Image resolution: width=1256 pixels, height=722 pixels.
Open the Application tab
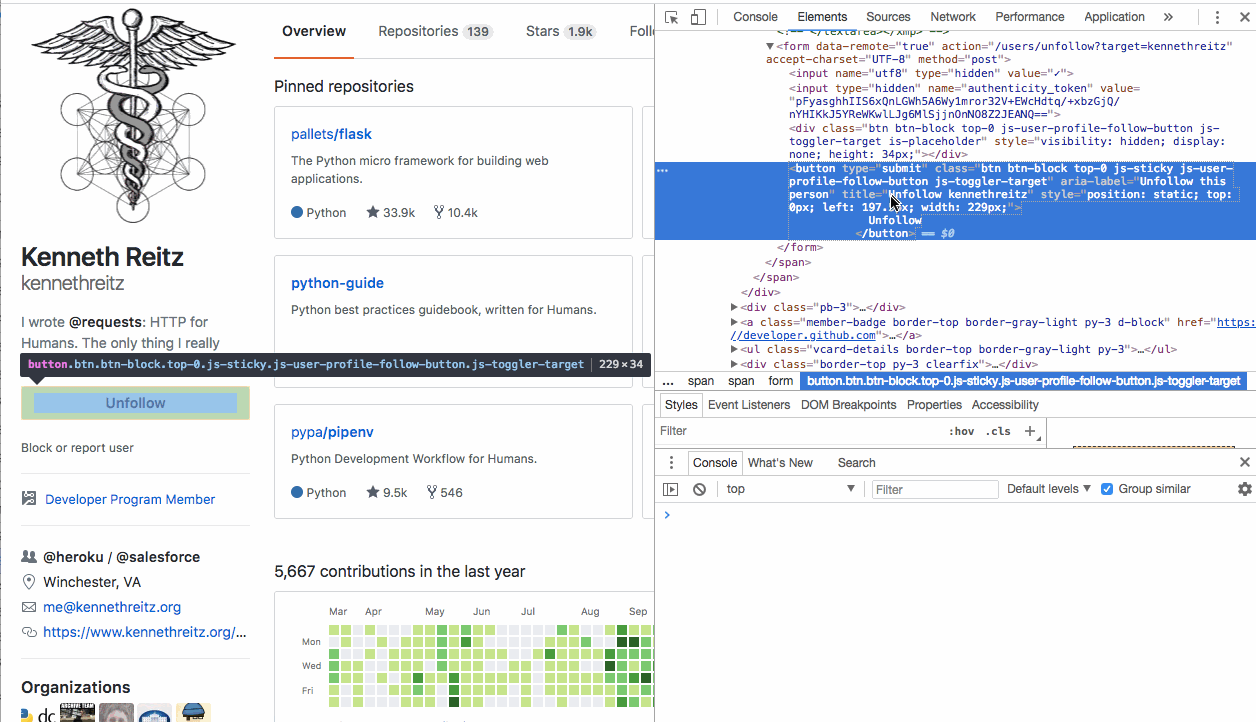[x=1114, y=17]
